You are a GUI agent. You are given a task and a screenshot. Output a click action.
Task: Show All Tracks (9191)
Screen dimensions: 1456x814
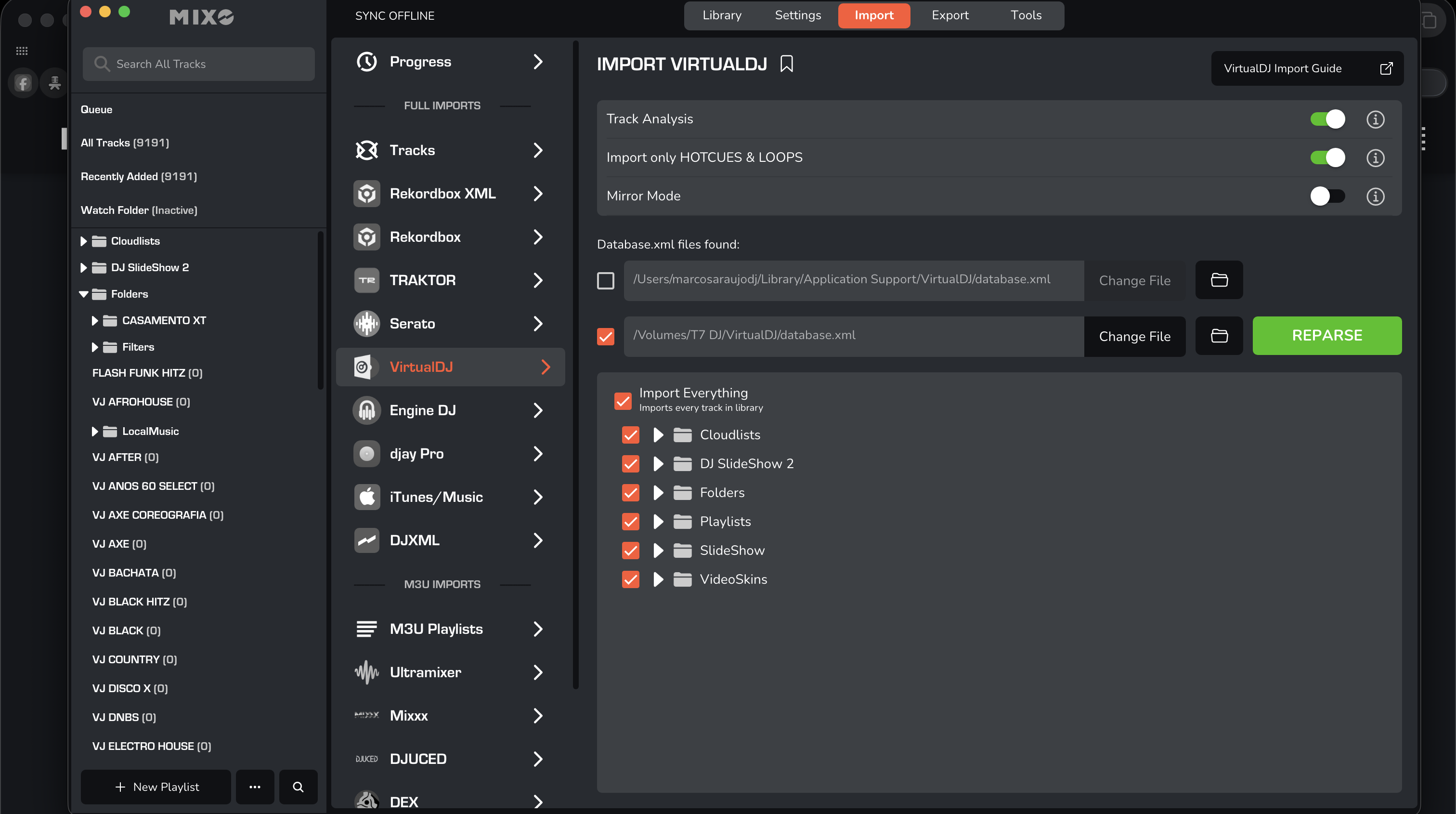[x=125, y=143]
